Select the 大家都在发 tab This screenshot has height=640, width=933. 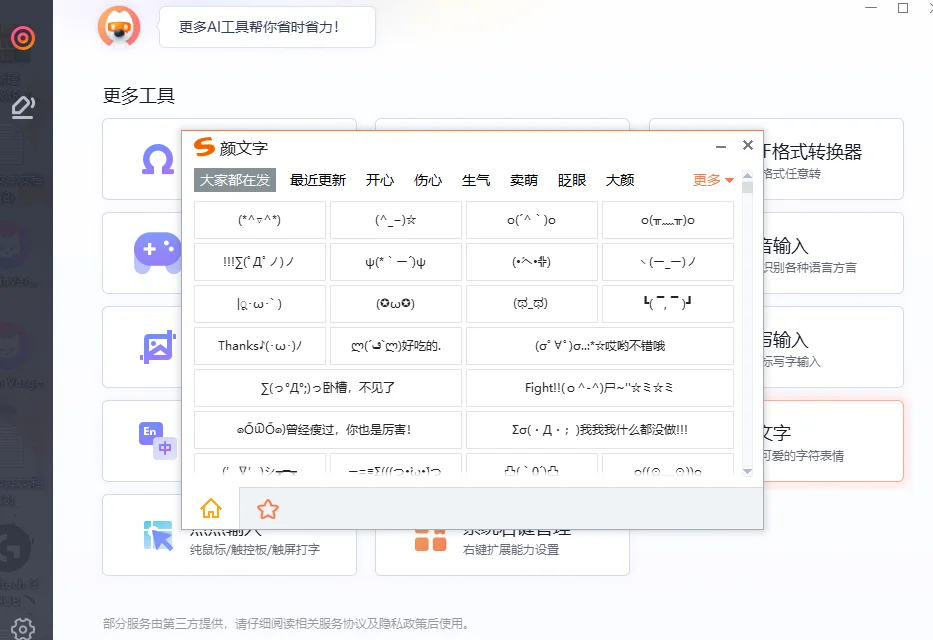(x=234, y=180)
